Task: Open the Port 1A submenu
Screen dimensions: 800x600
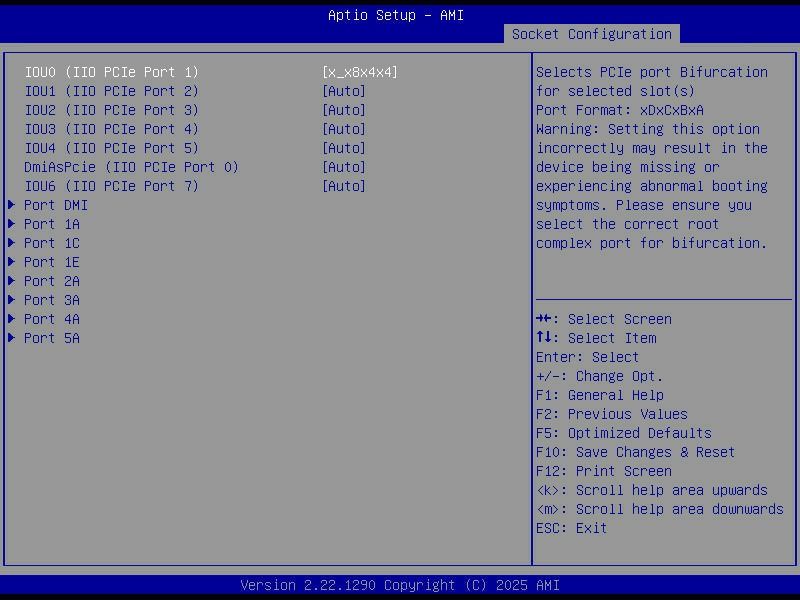Action: pos(52,224)
